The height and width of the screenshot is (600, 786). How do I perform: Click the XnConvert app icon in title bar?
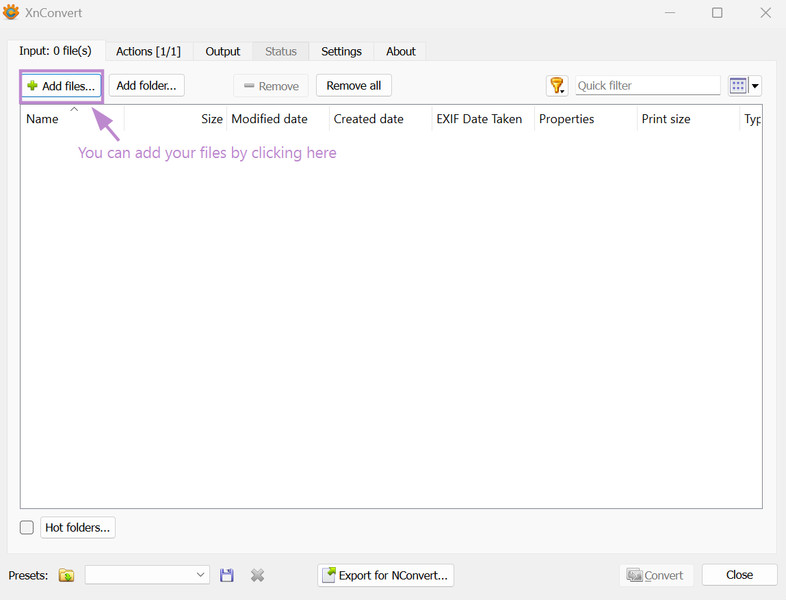click(x=11, y=12)
